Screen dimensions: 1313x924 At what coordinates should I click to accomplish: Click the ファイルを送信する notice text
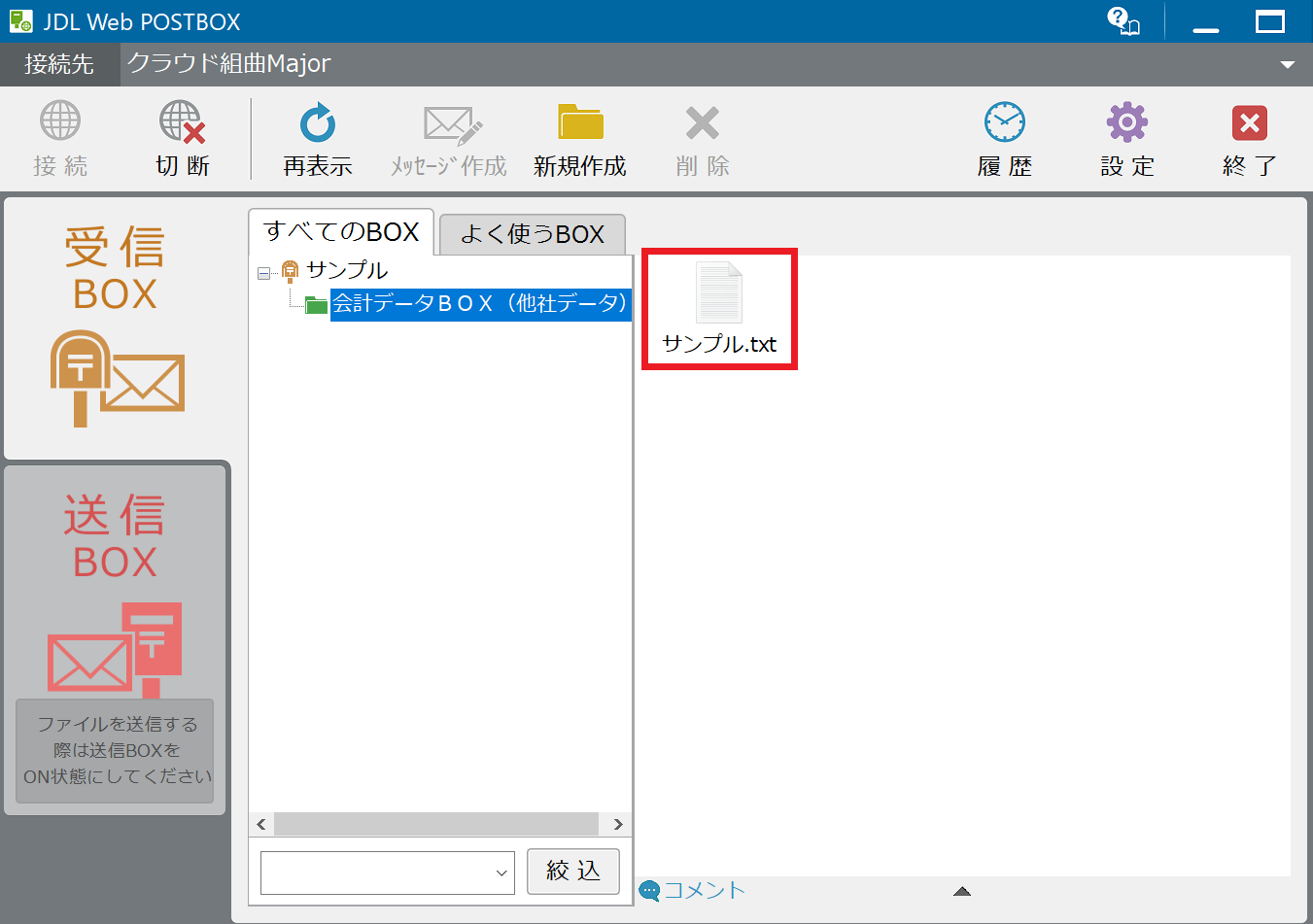coord(117,750)
